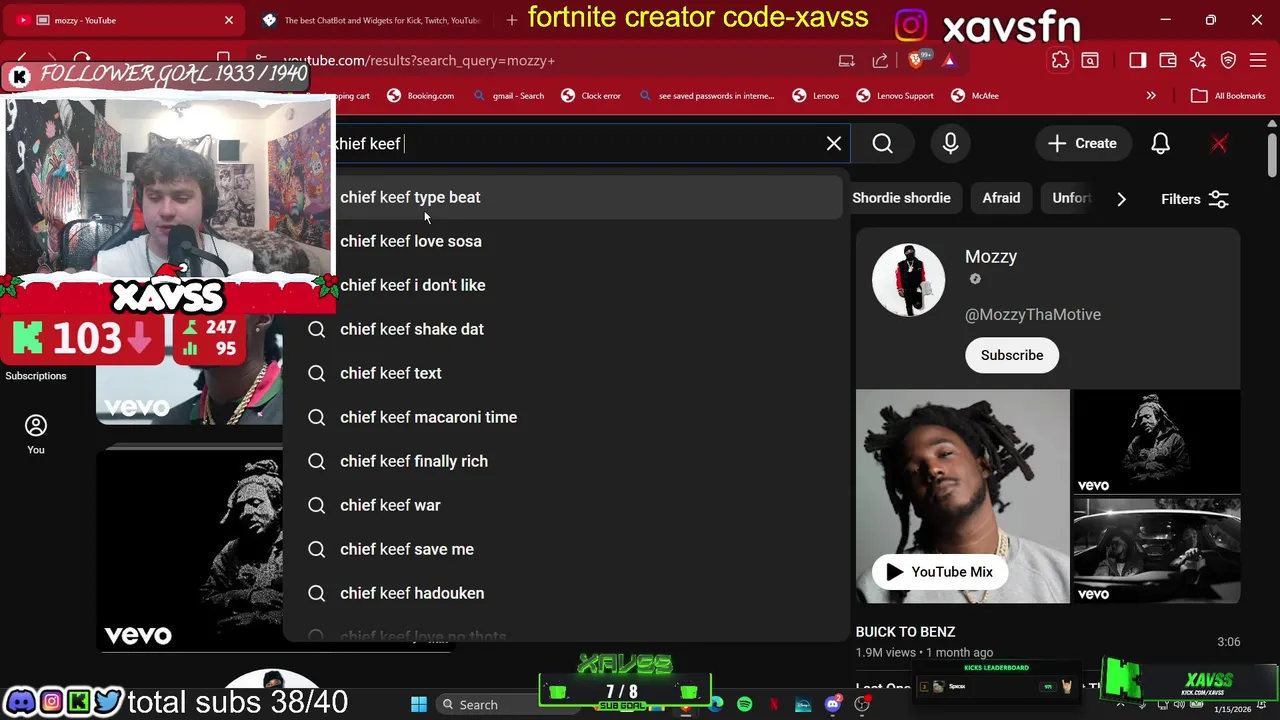Click search icon beside chief keef war
Viewport: 1280px width, 720px height.
[317, 505]
